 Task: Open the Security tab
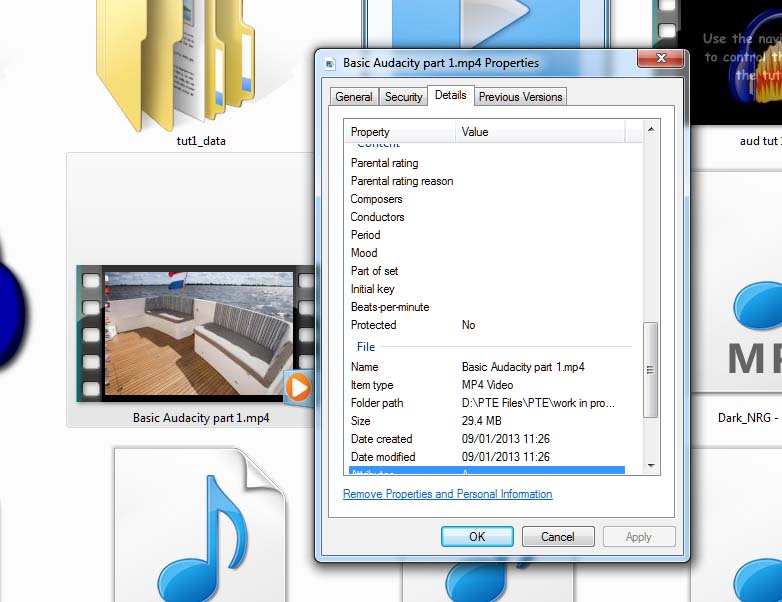(x=403, y=97)
